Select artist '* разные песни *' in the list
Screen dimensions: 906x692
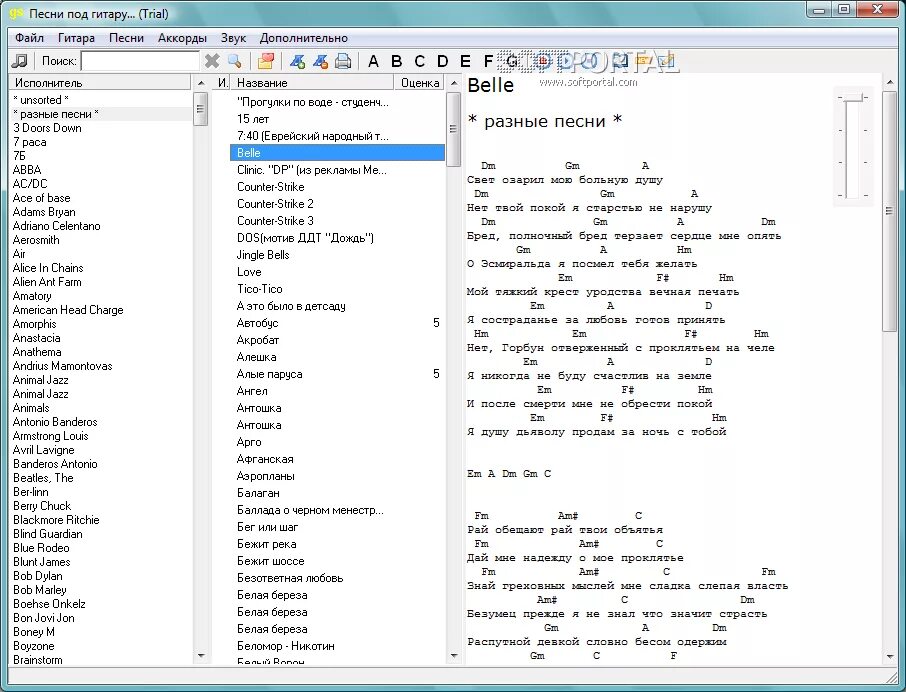[56, 114]
